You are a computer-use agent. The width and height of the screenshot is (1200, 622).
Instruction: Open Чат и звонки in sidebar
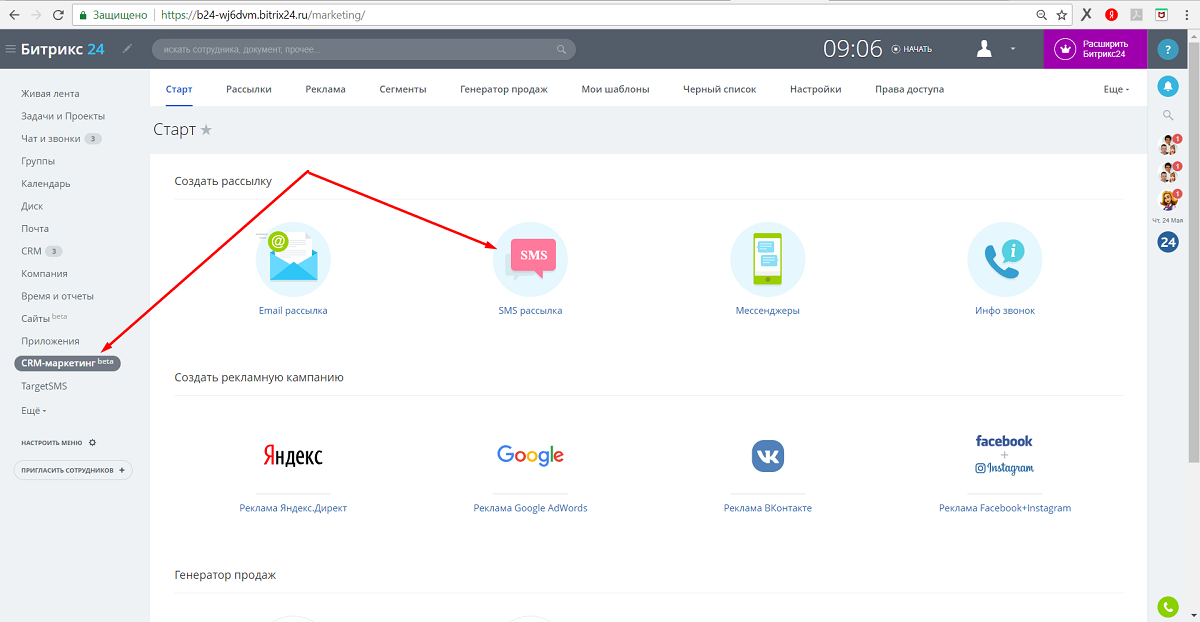point(50,138)
